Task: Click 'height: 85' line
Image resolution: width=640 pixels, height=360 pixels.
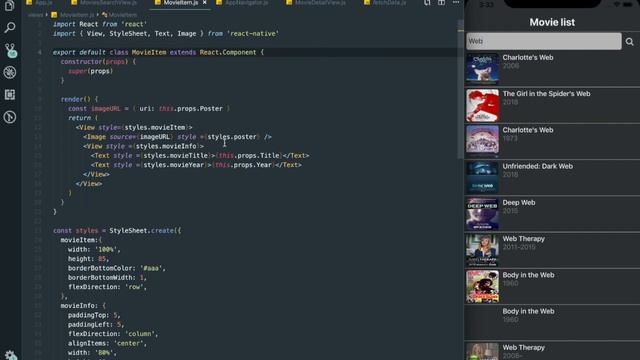Action: point(89,259)
